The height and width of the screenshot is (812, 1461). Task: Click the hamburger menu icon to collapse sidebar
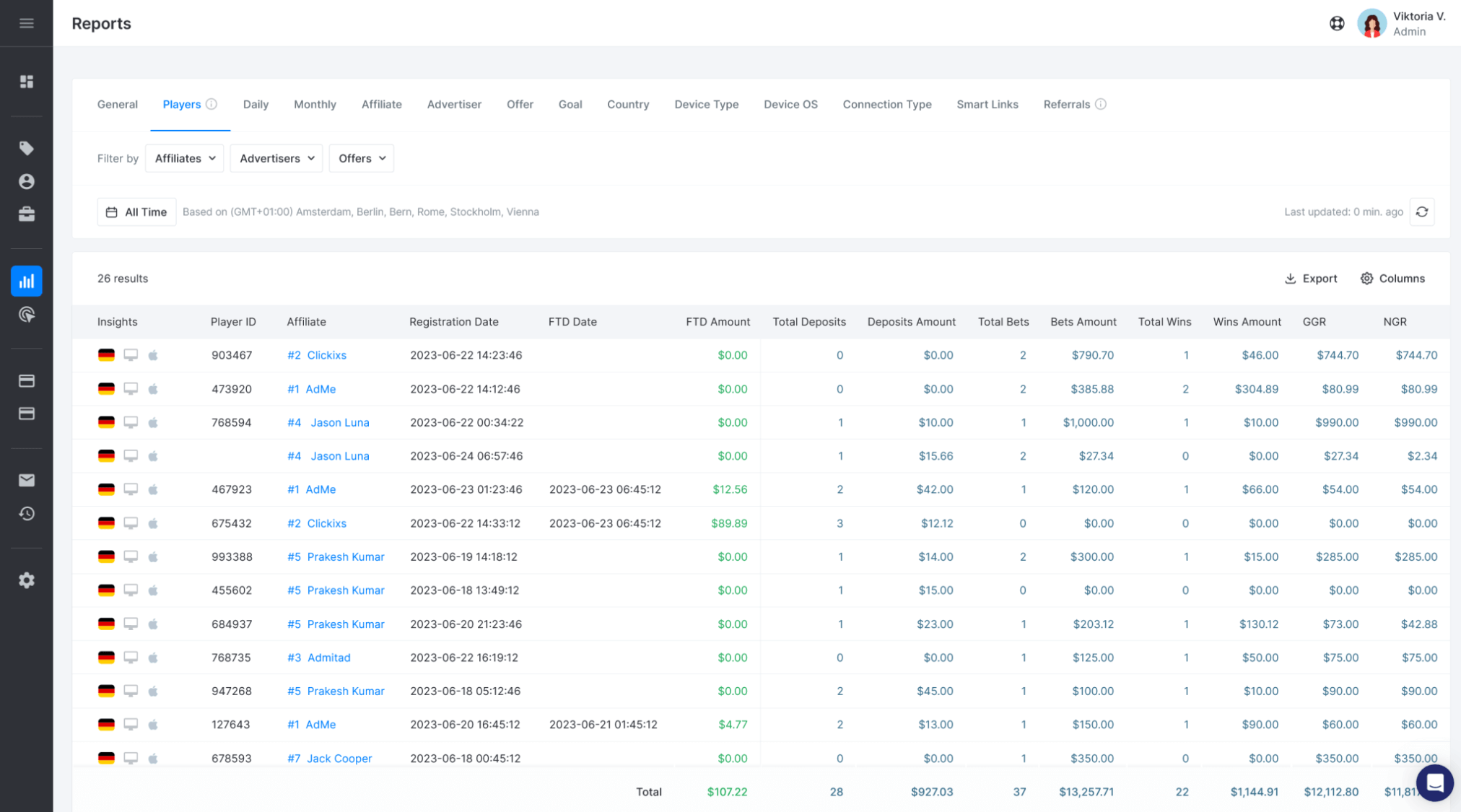point(27,23)
